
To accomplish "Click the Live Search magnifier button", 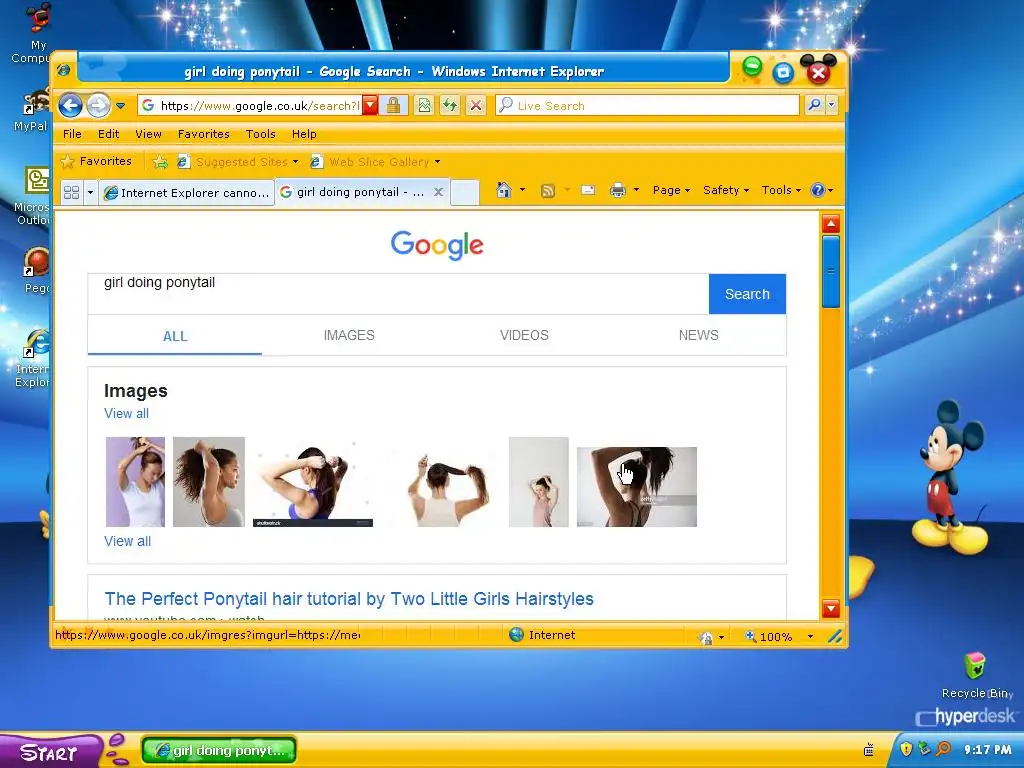I will point(814,104).
